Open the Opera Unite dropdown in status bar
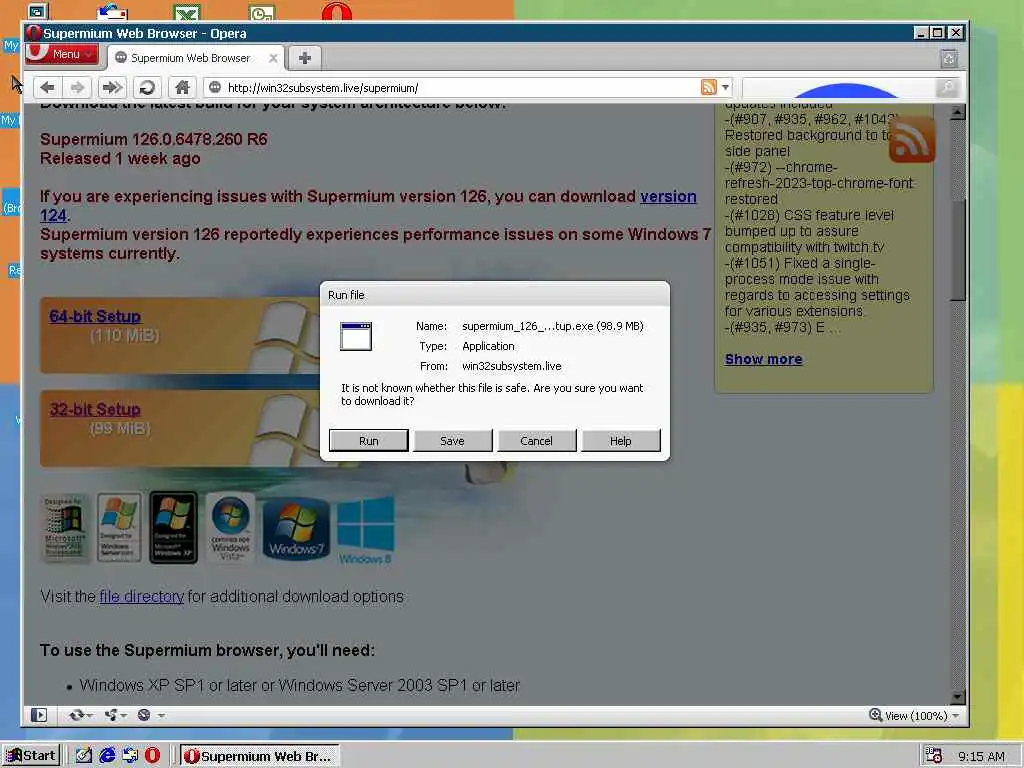The width and height of the screenshot is (1024, 768). click(115, 715)
